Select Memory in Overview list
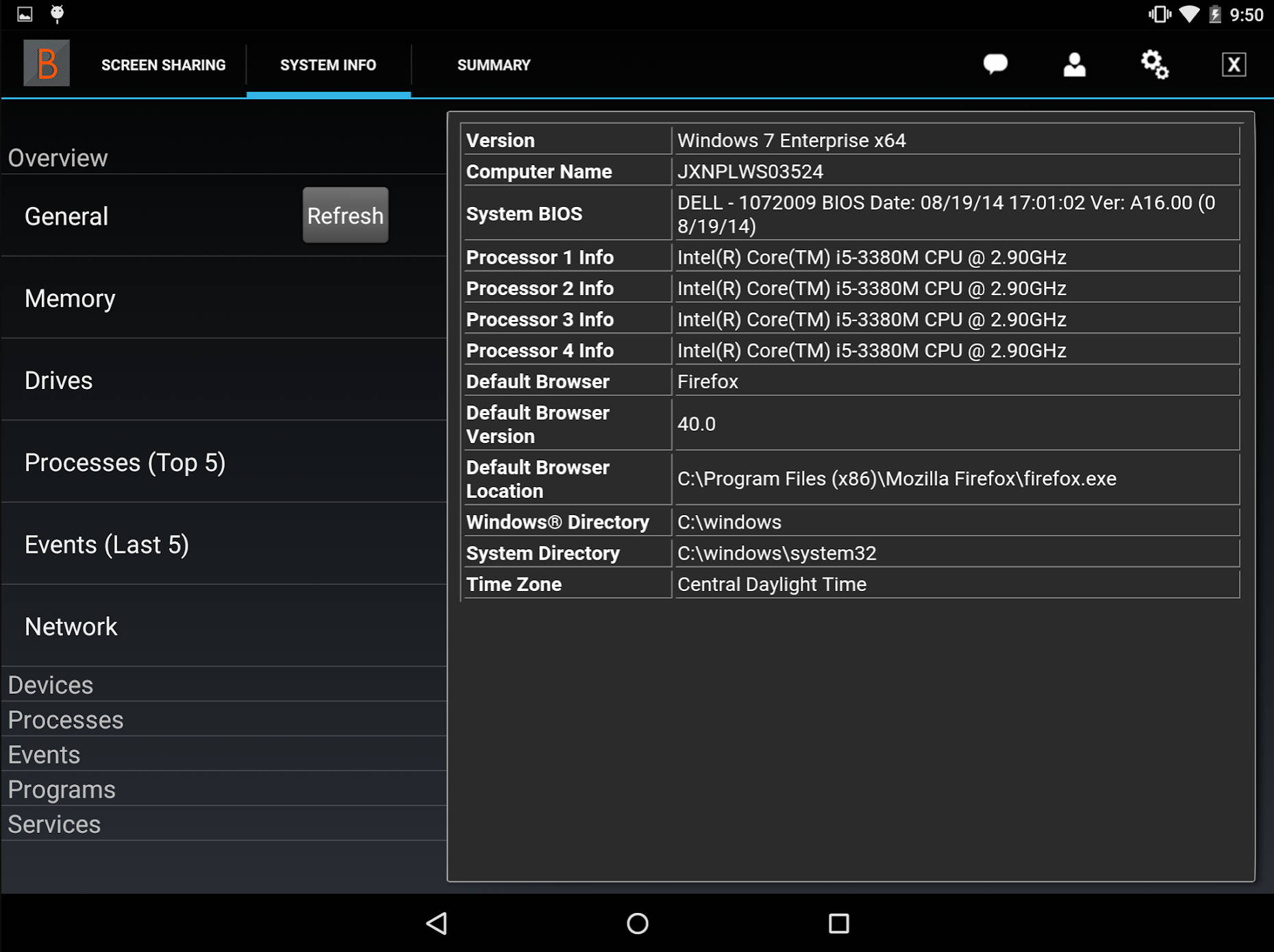The height and width of the screenshot is (952, 1274). 70,299
